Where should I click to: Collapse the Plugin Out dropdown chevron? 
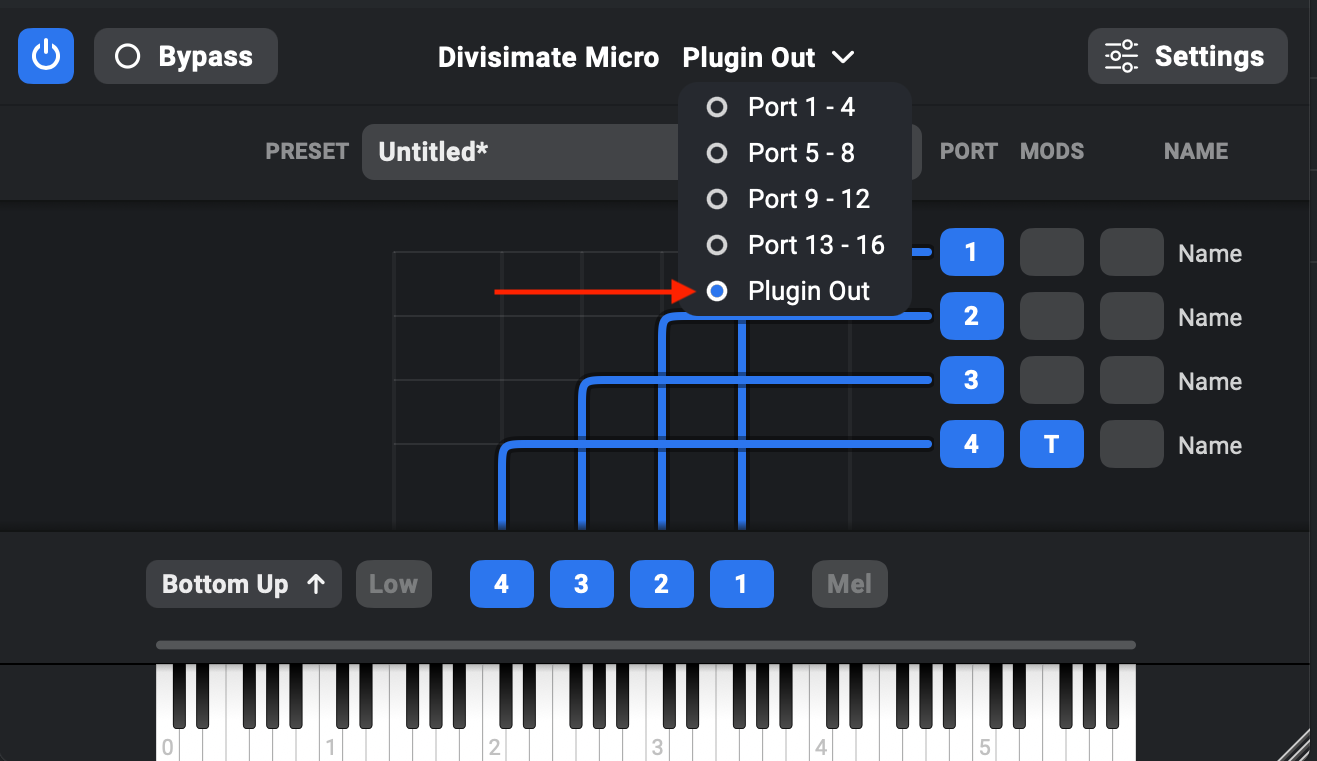[843, 57]
